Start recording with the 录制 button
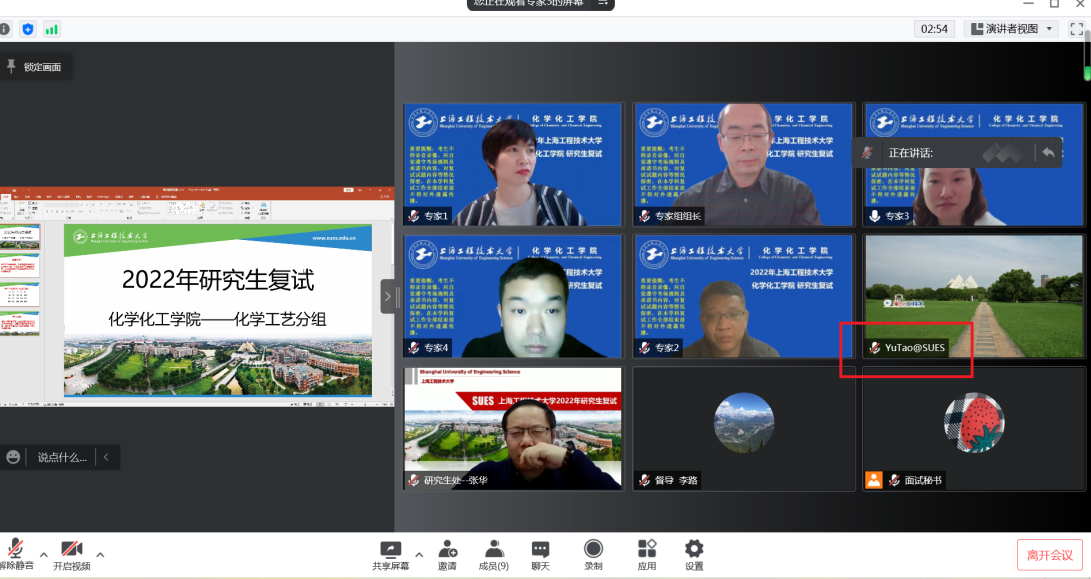This screenshot has height=579, width=1091. pyautogui.click(x=593, y=554)
